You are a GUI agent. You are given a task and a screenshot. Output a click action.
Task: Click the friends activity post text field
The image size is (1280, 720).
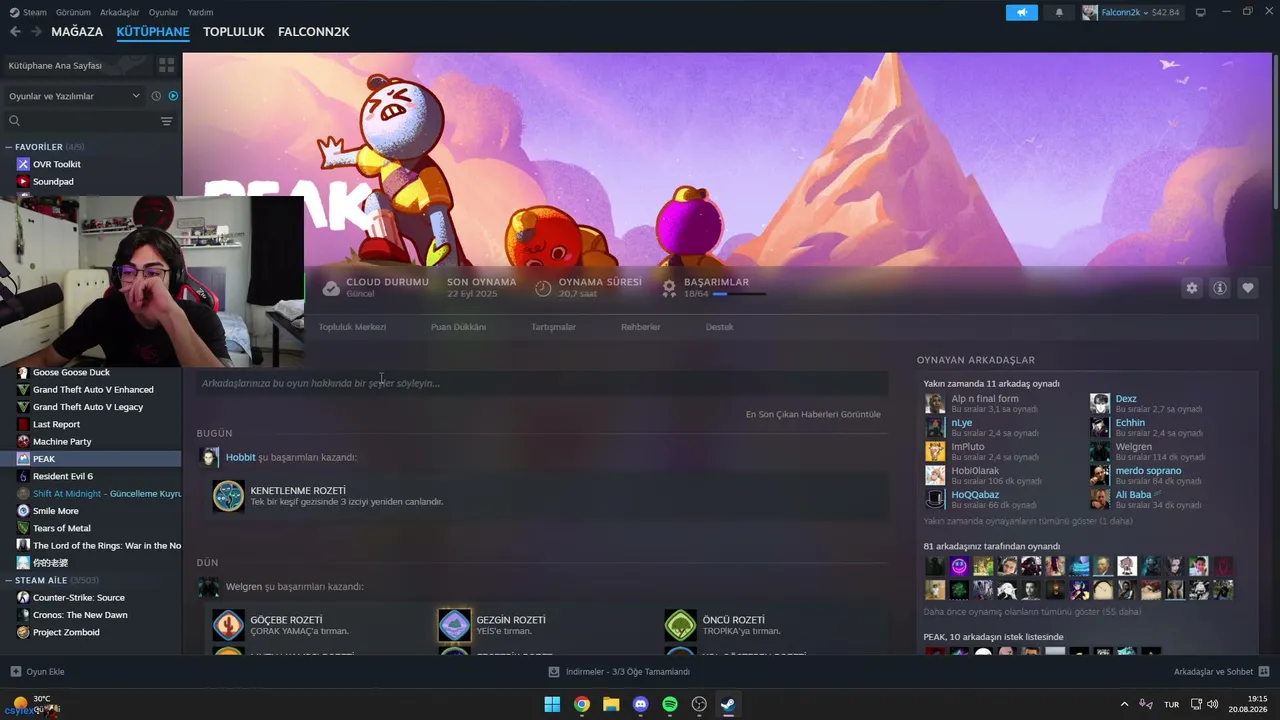coord(542,383)
